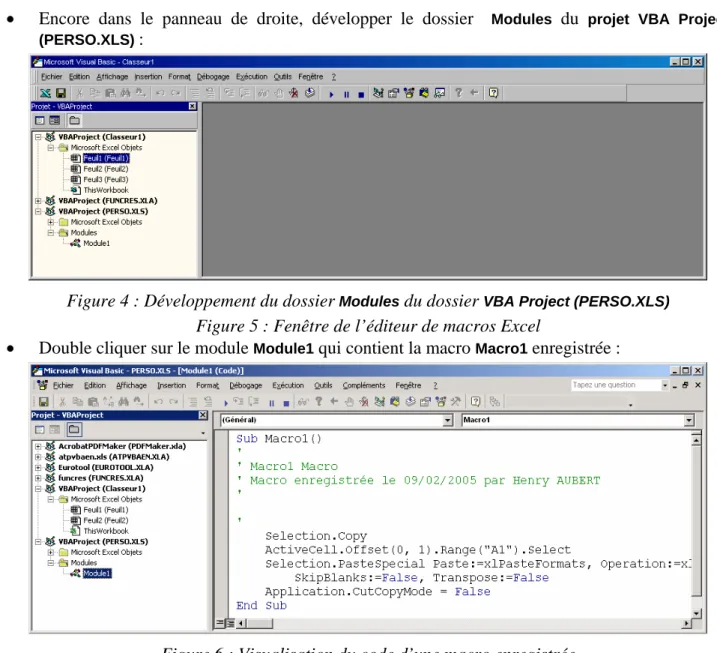Collapse VBAProject (Classeur1) node in top window

tap(38, 137)
